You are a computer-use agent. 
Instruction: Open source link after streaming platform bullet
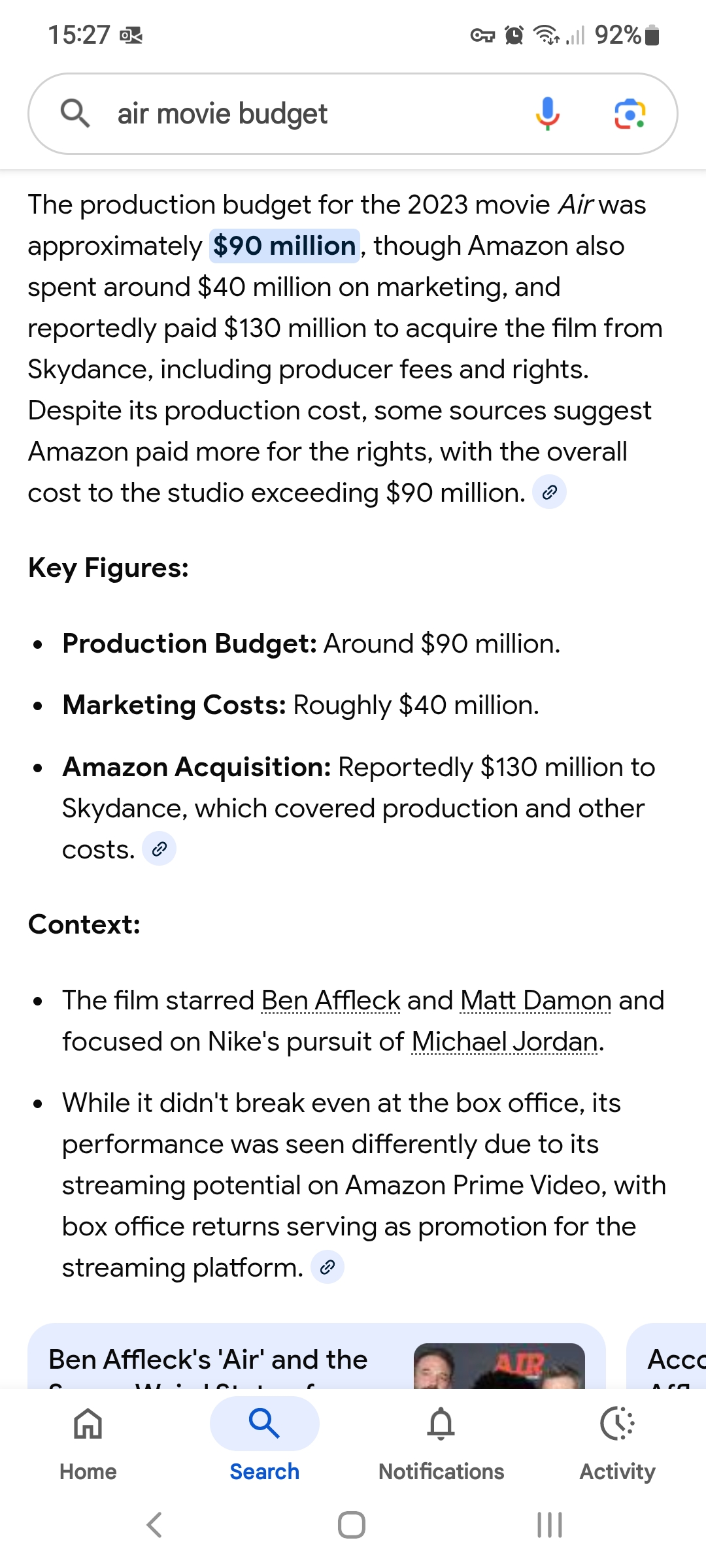click(327, 1267)
